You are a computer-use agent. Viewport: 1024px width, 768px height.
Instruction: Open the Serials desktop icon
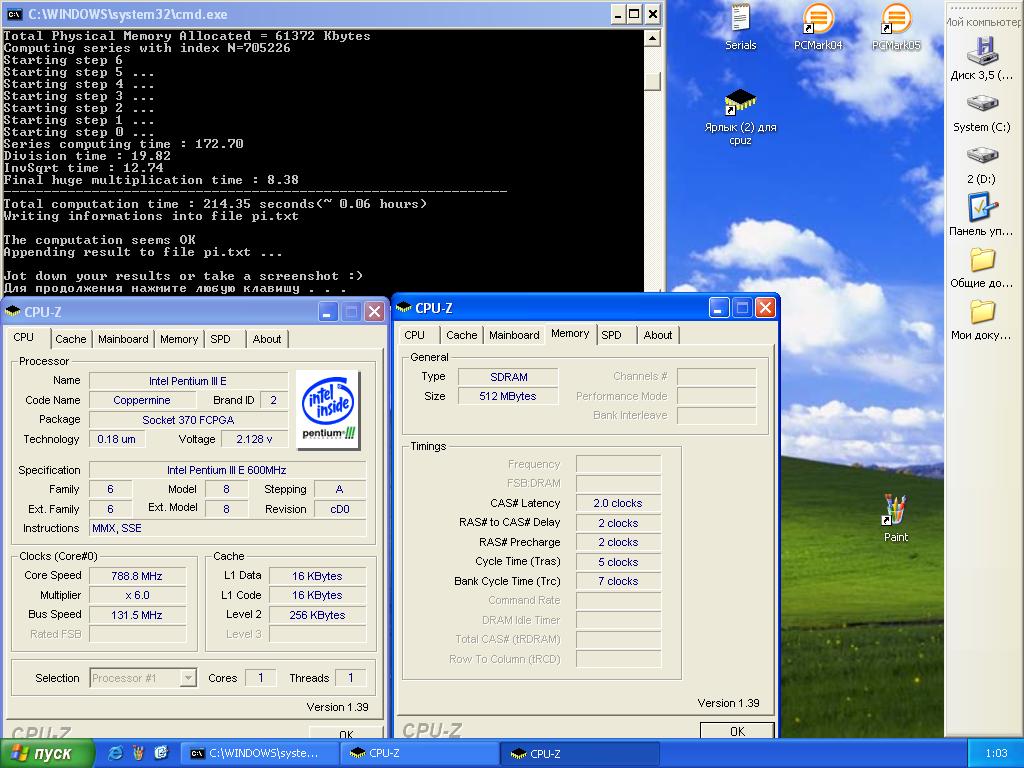740,27
